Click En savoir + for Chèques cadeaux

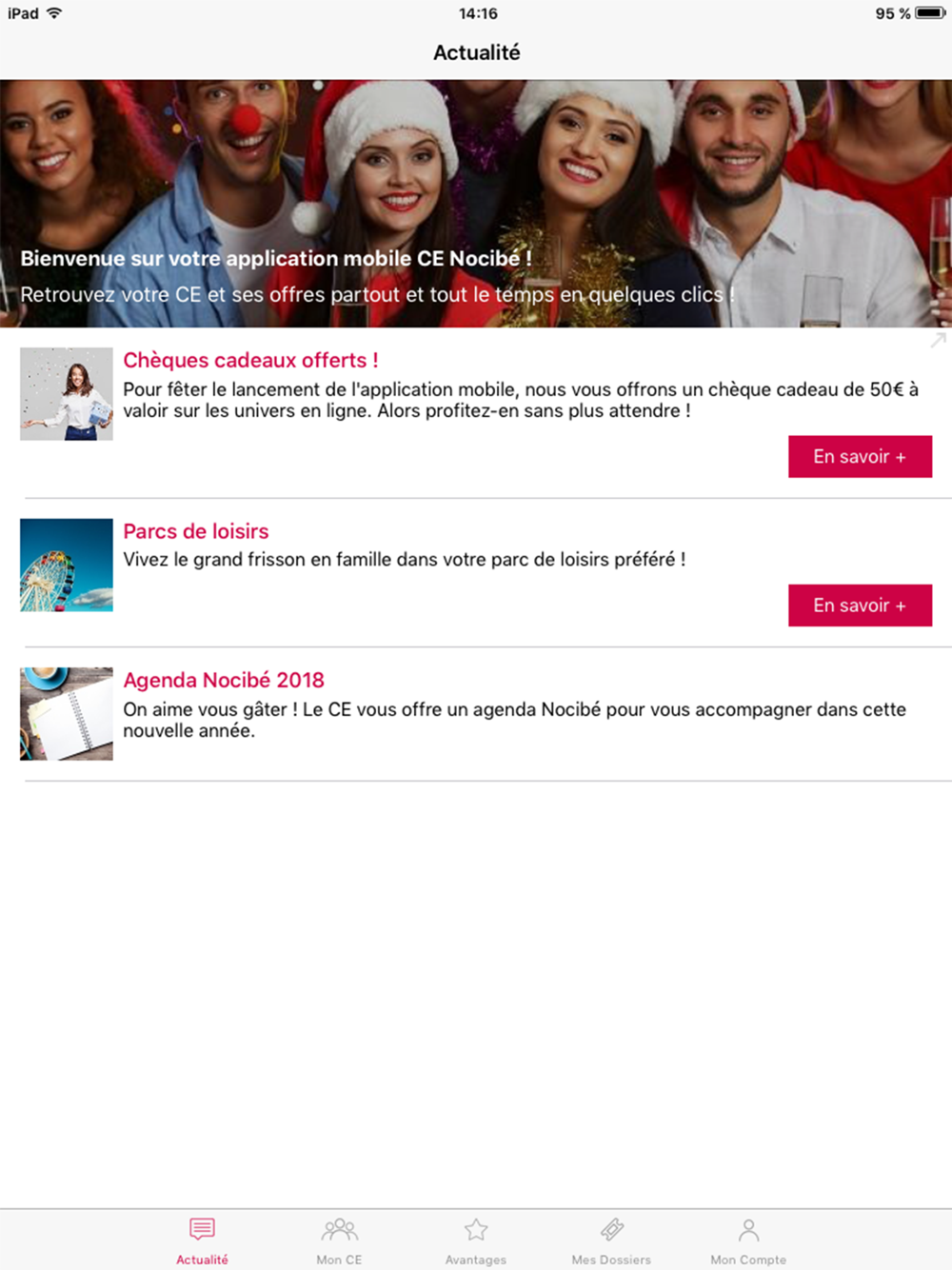[860, 457]
